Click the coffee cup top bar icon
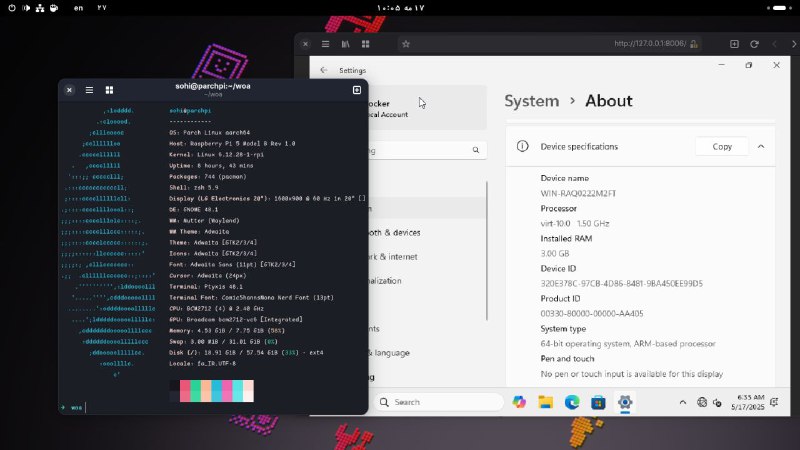Image resolution: width=800 pixels, height=450 pixels. (x=54, y=8)
